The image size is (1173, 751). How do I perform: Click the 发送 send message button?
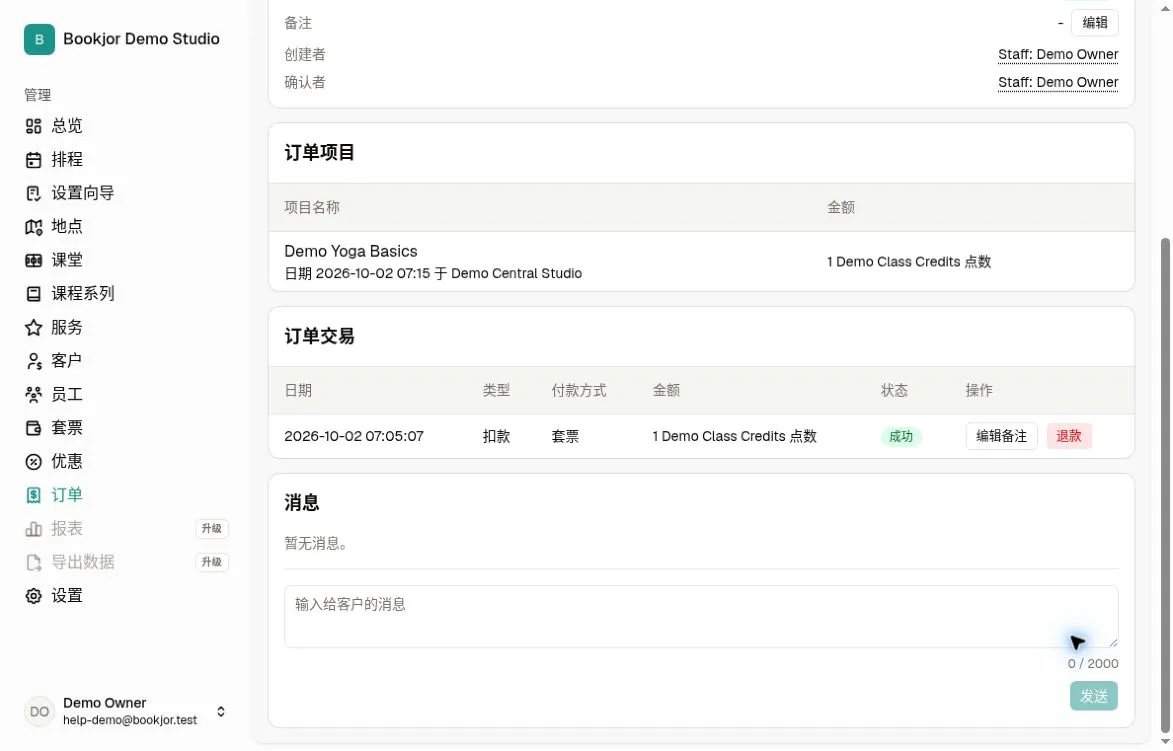(1093, 696)
